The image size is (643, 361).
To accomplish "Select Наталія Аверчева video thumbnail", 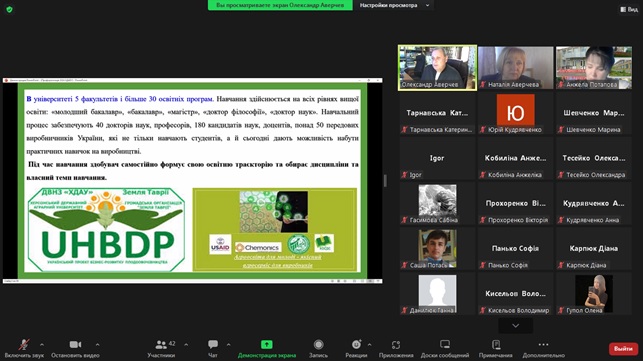I will click(515, 68).
